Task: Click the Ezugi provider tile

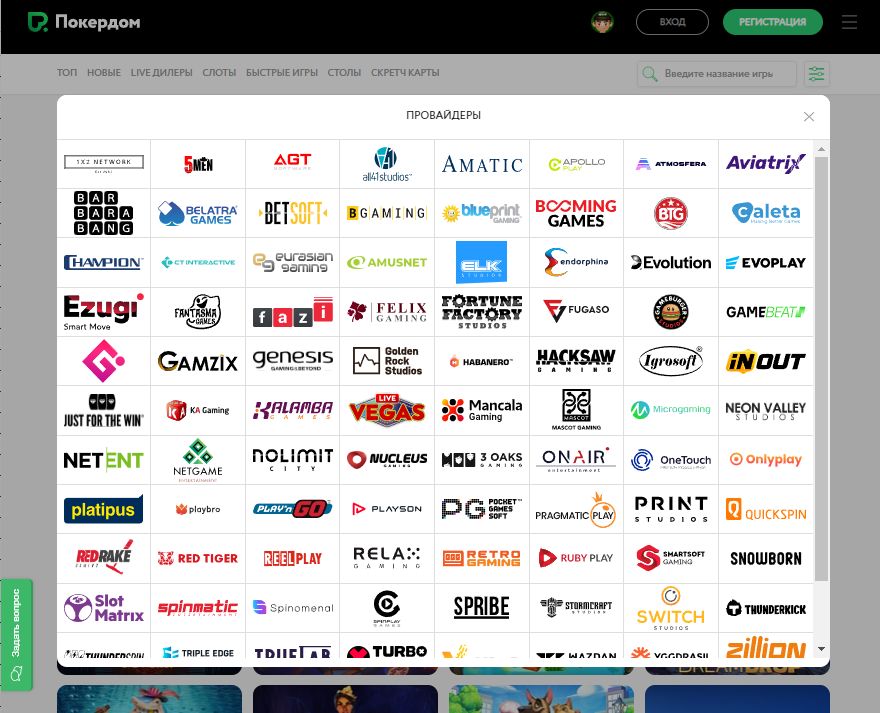Action: 104,311
